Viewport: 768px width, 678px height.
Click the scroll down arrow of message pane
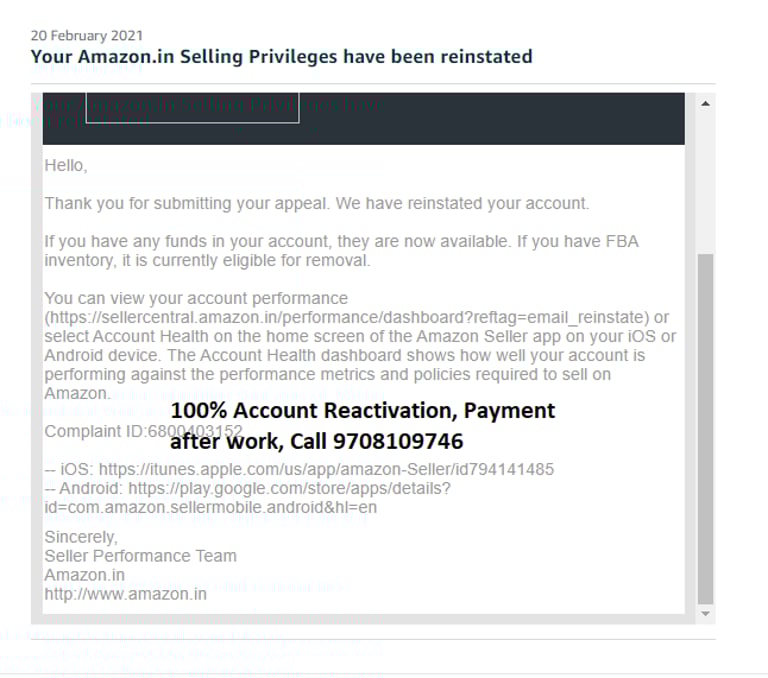tap(705, 613)
